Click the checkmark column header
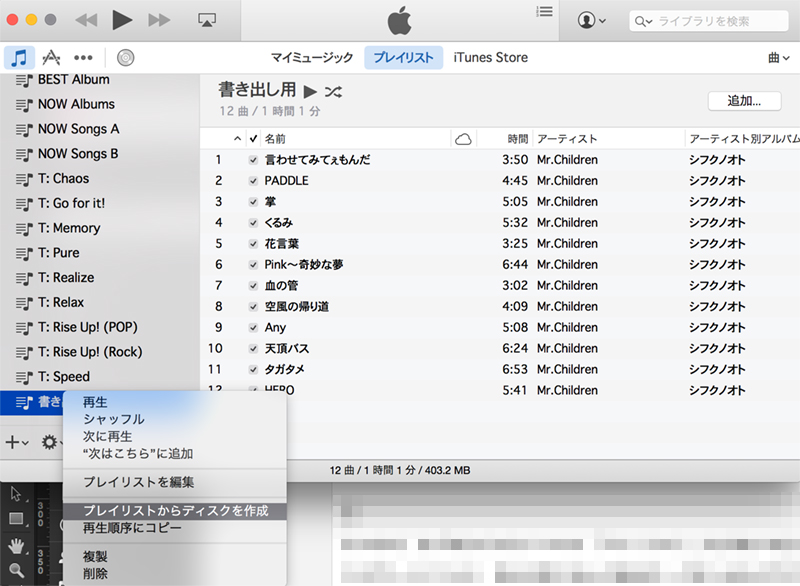The image size is (800, 586). pyautogui.click(x=253, y=139)
